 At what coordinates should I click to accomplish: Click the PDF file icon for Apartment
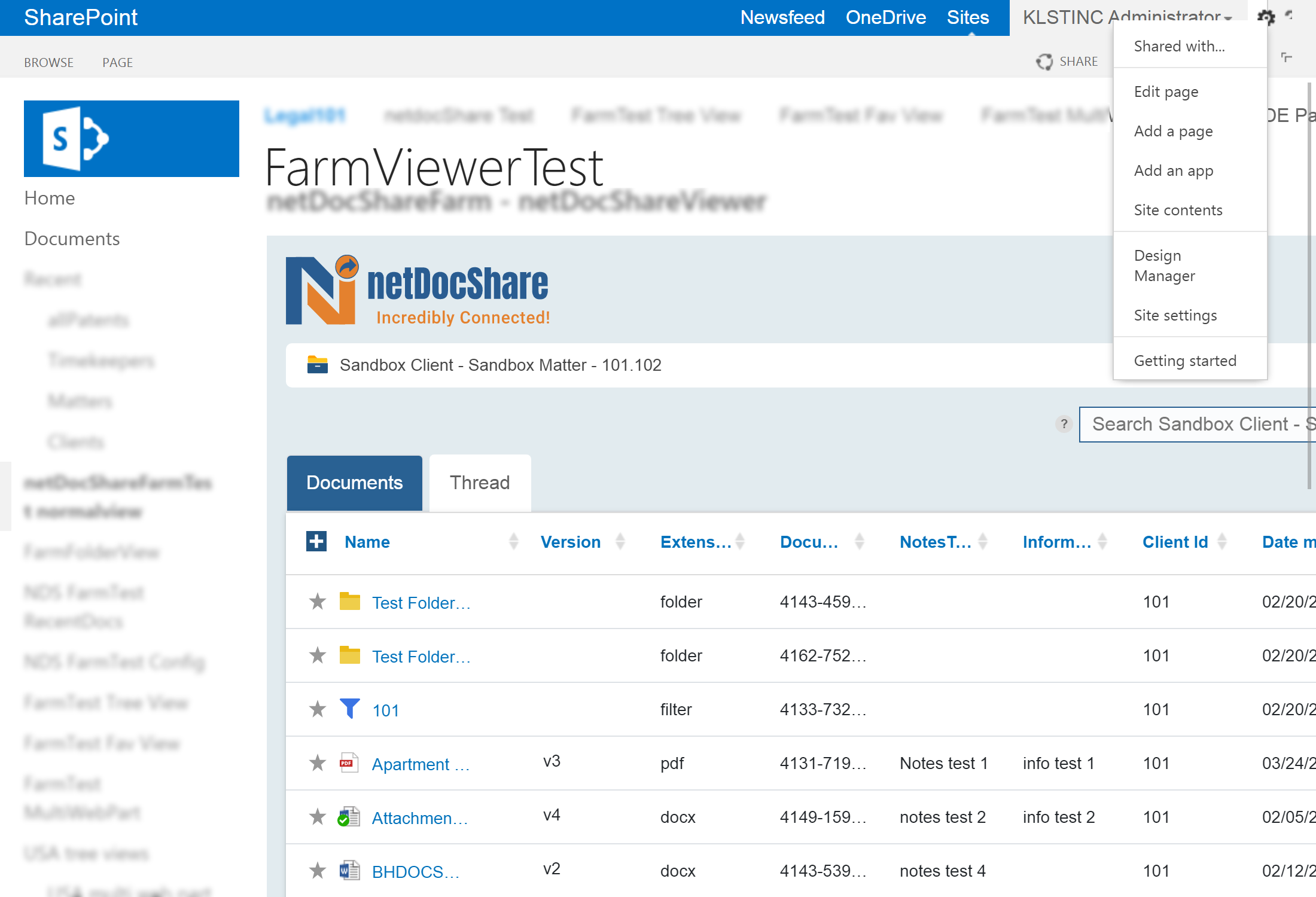[349, 762]
